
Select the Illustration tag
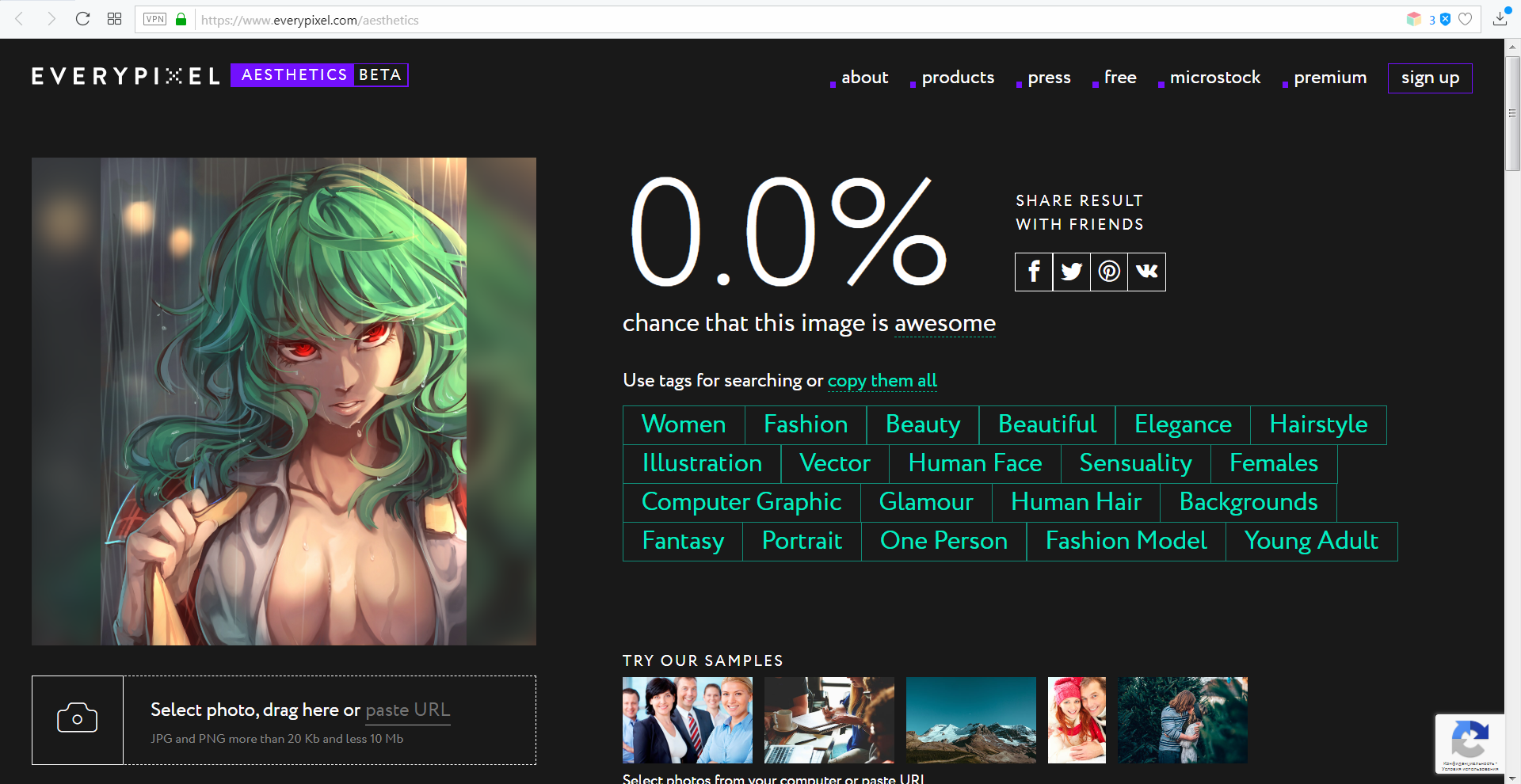coord(702,464)
